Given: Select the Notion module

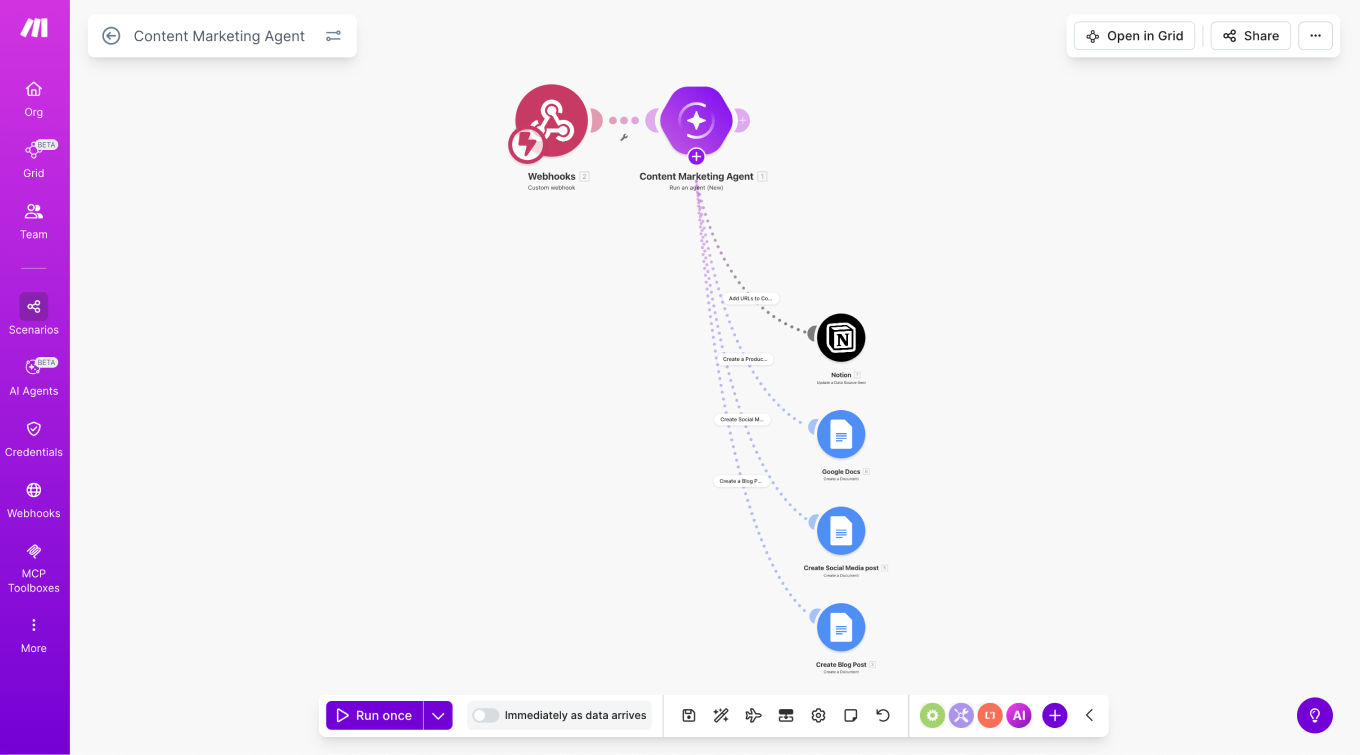Looking at the screenshot, I should [841, 338].
